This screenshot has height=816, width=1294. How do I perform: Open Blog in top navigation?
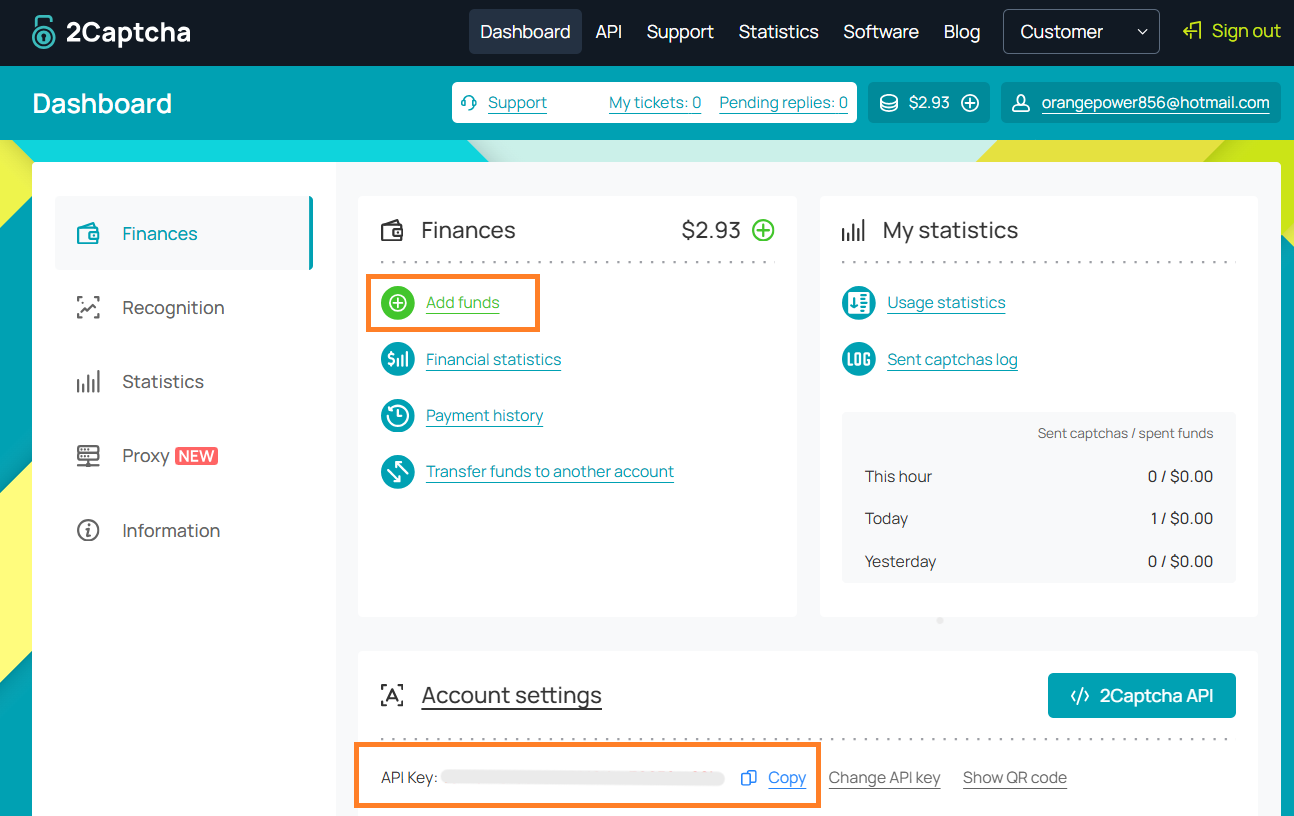pyautogui.click(x=962, y=32)
